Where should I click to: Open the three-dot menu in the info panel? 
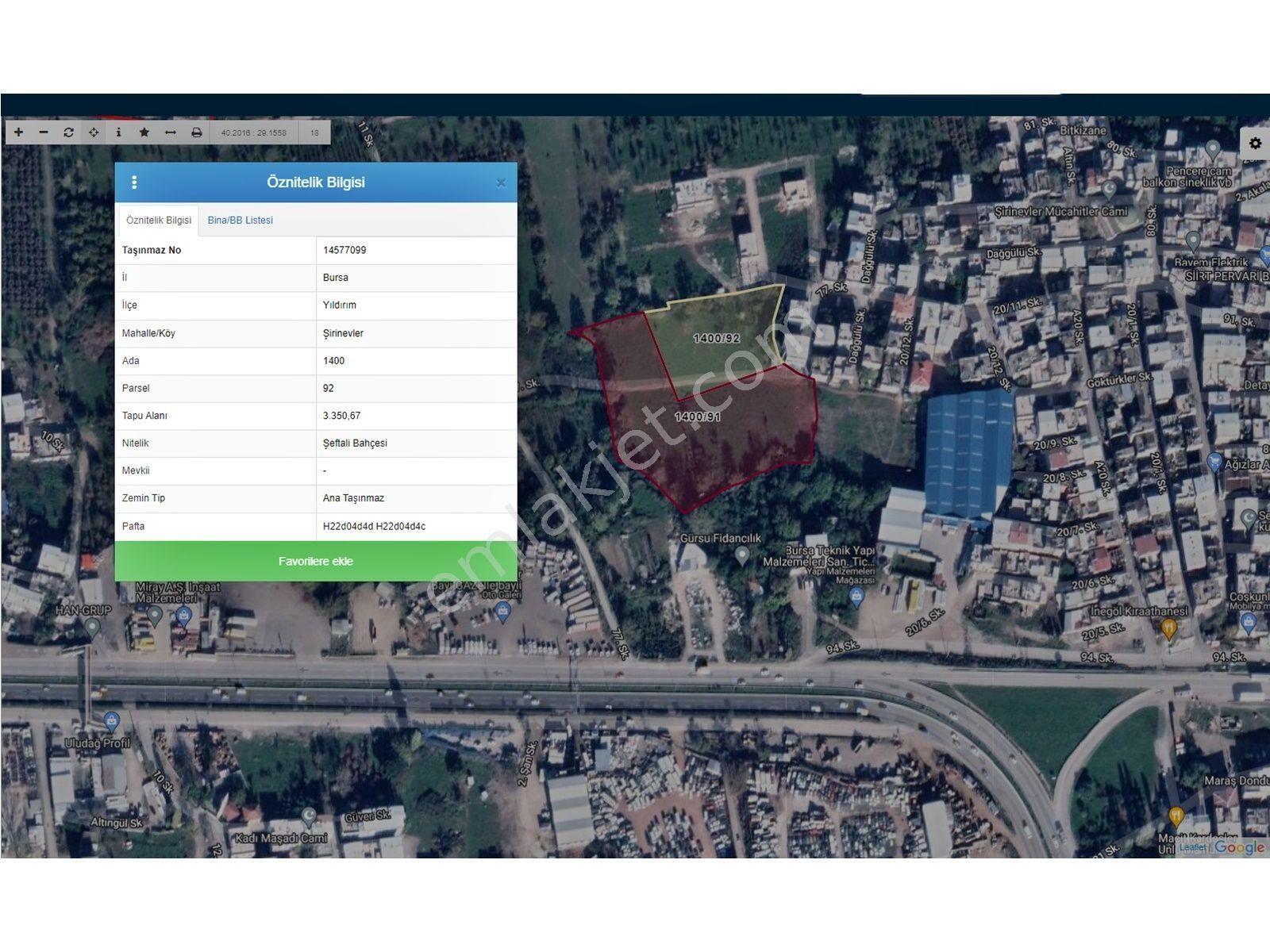pos(134,182)
